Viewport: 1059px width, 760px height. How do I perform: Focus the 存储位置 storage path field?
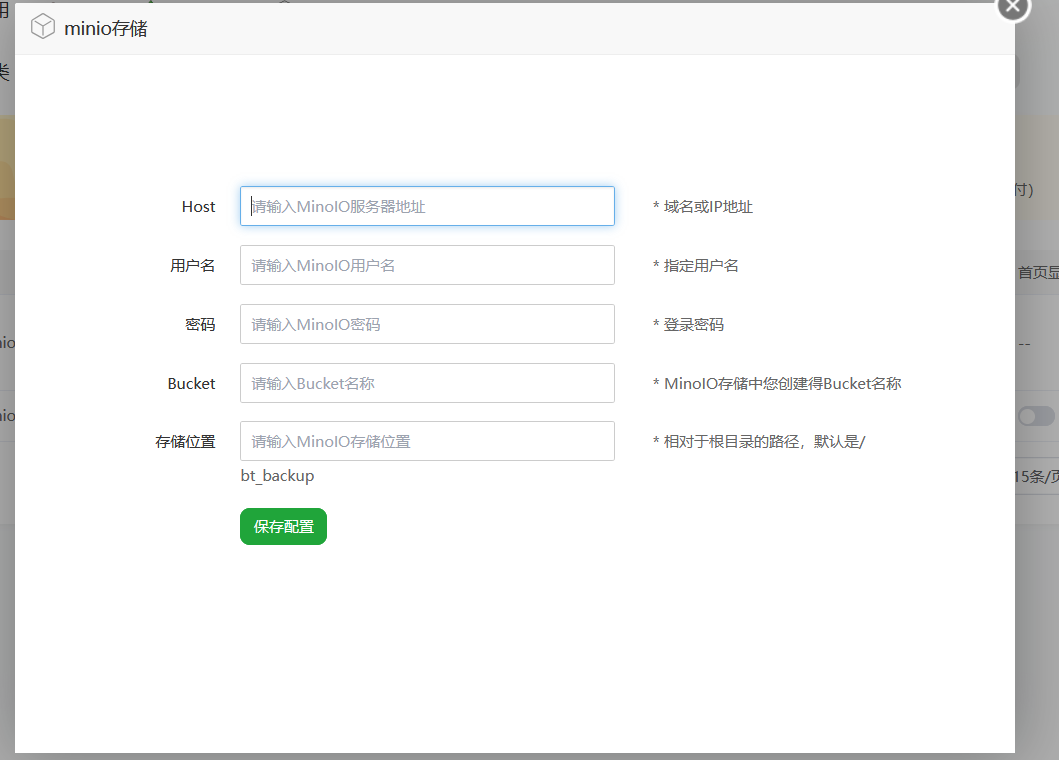click(x=427, y=441)
